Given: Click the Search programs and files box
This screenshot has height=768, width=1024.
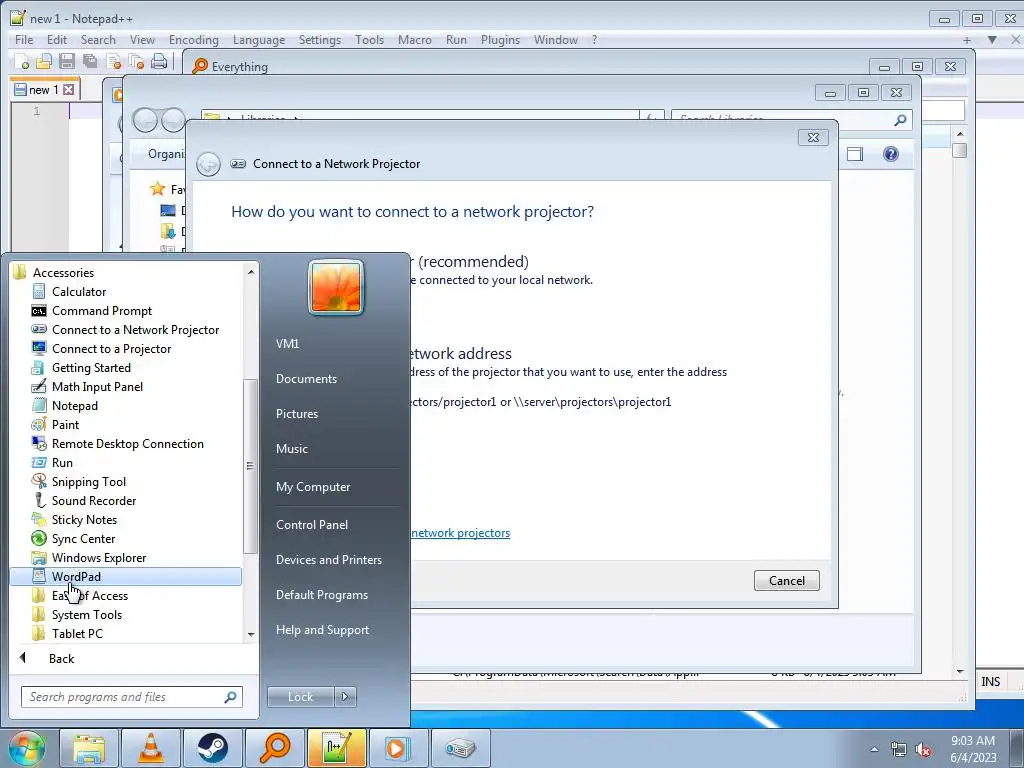Looking at the screenshot, I should tap(132, 697).
